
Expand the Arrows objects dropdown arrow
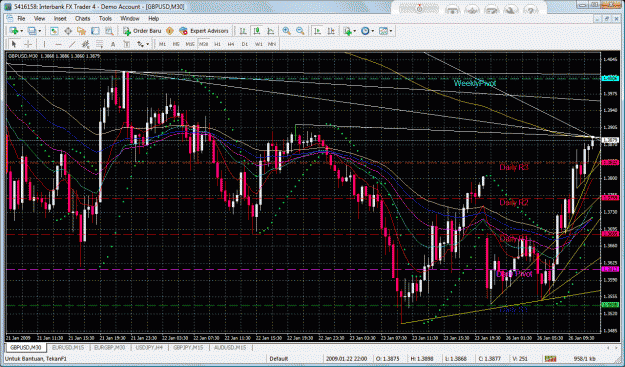pyautogui.click(x=148, y=44)
